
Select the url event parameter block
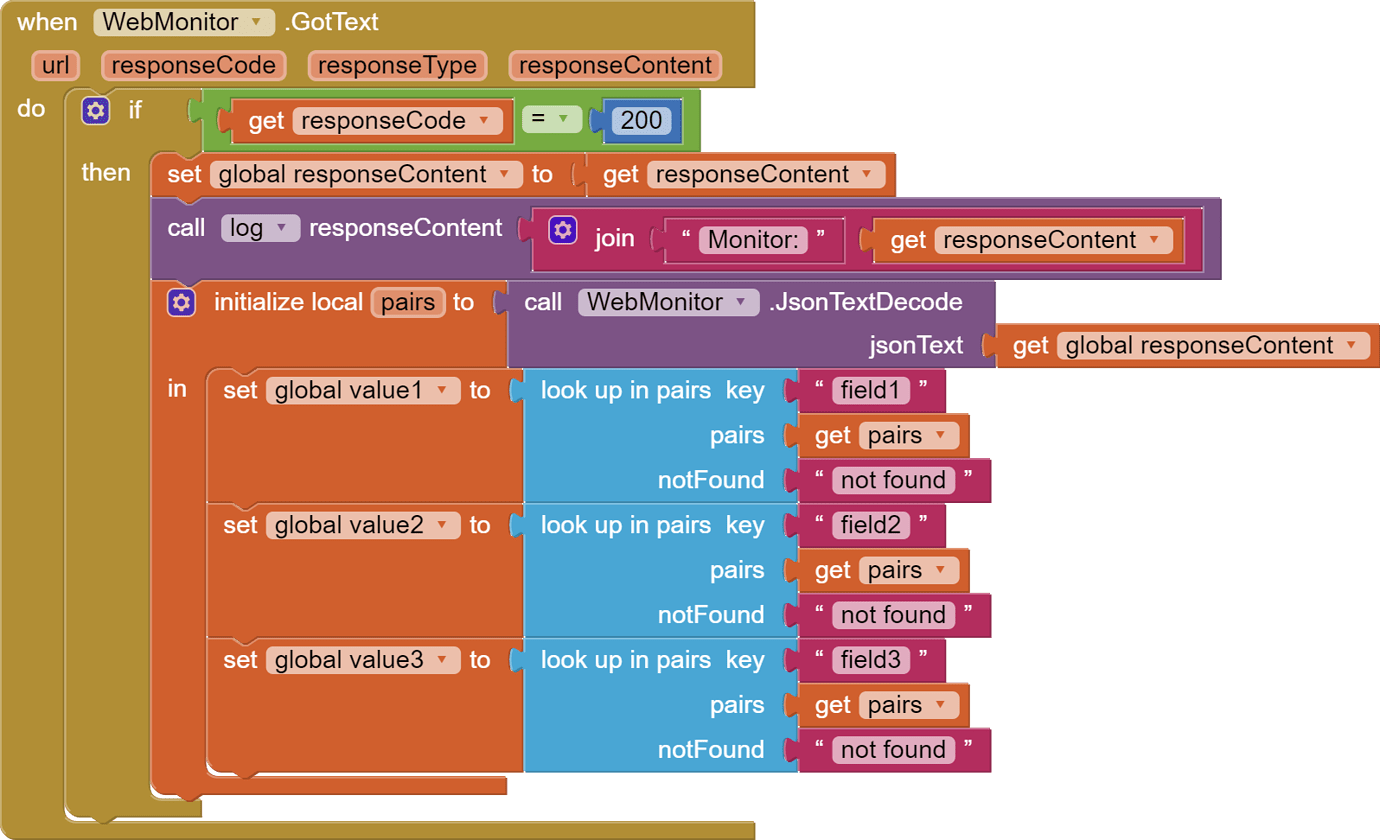(55, 65)
